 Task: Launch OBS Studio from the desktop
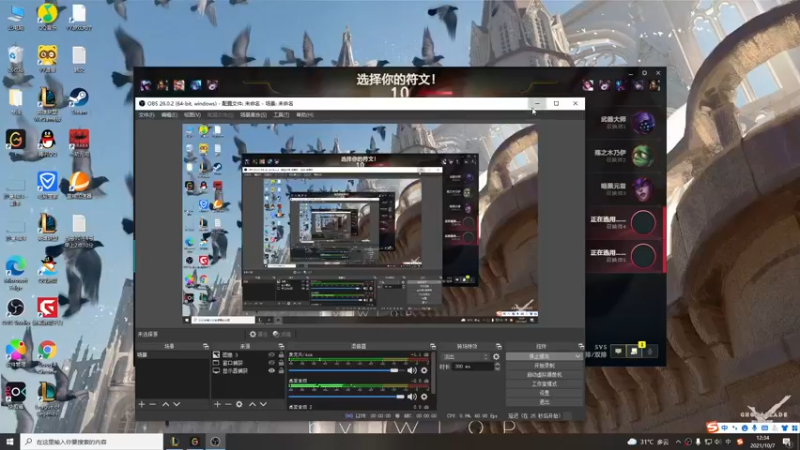click(x=16, y=309)
